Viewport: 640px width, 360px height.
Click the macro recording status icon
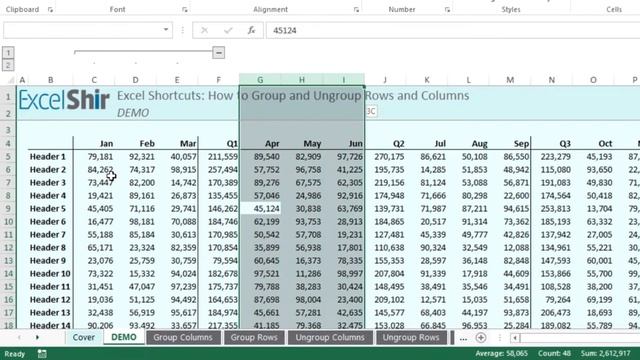(x=42, y=354)
